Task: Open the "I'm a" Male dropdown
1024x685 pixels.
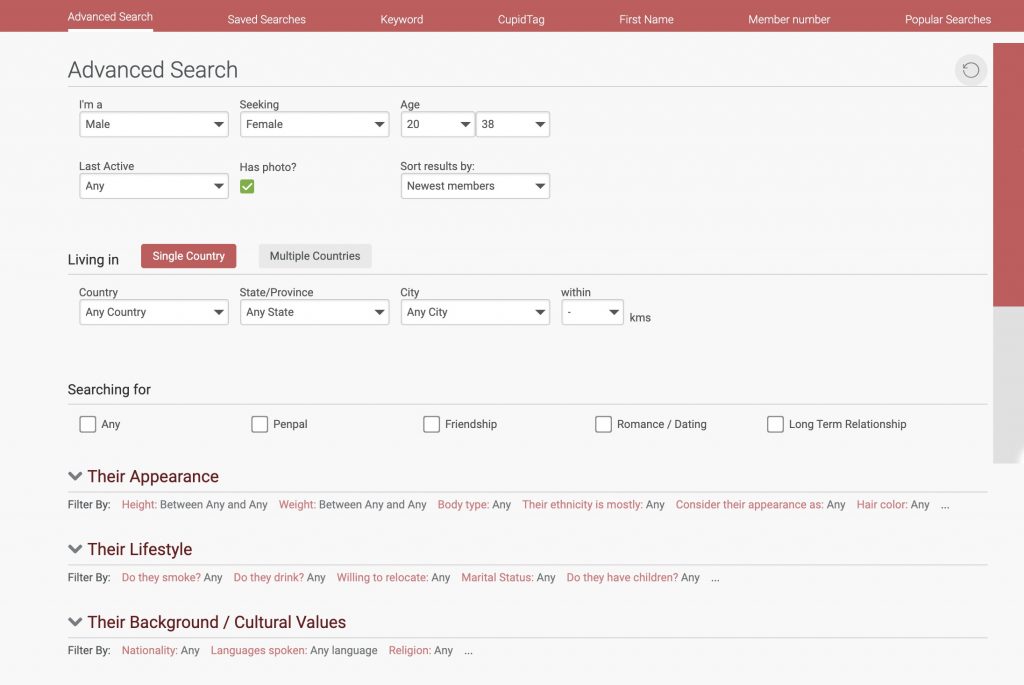Action: coord(154,124)
